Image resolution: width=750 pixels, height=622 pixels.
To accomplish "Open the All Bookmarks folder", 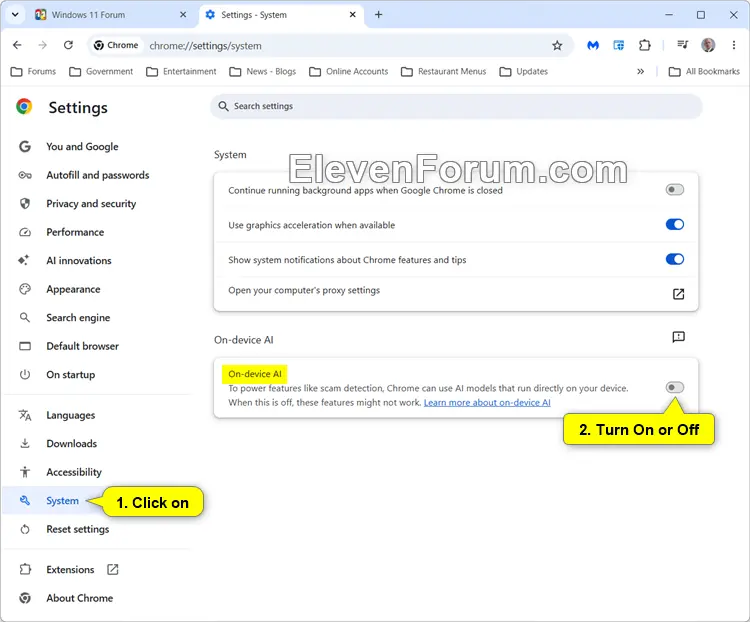I will [x=704, y=72].
